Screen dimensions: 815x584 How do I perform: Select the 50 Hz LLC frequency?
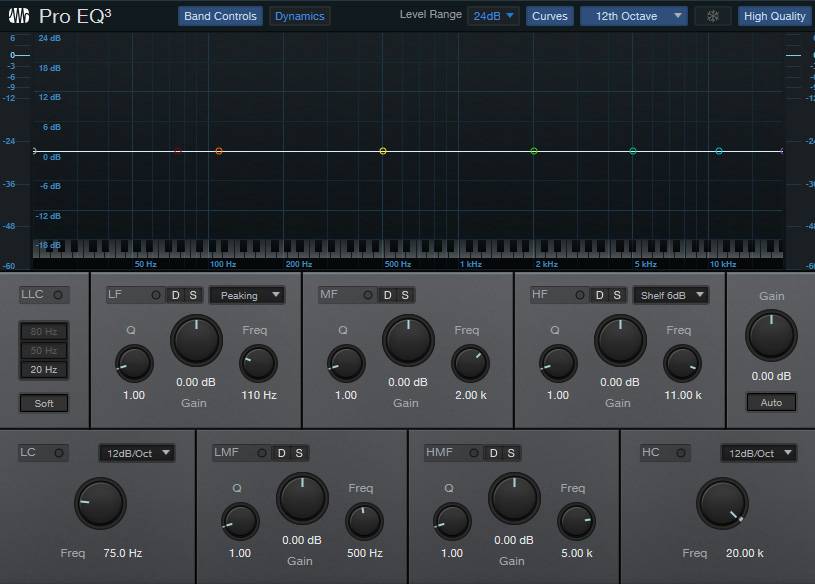(44, 350)
